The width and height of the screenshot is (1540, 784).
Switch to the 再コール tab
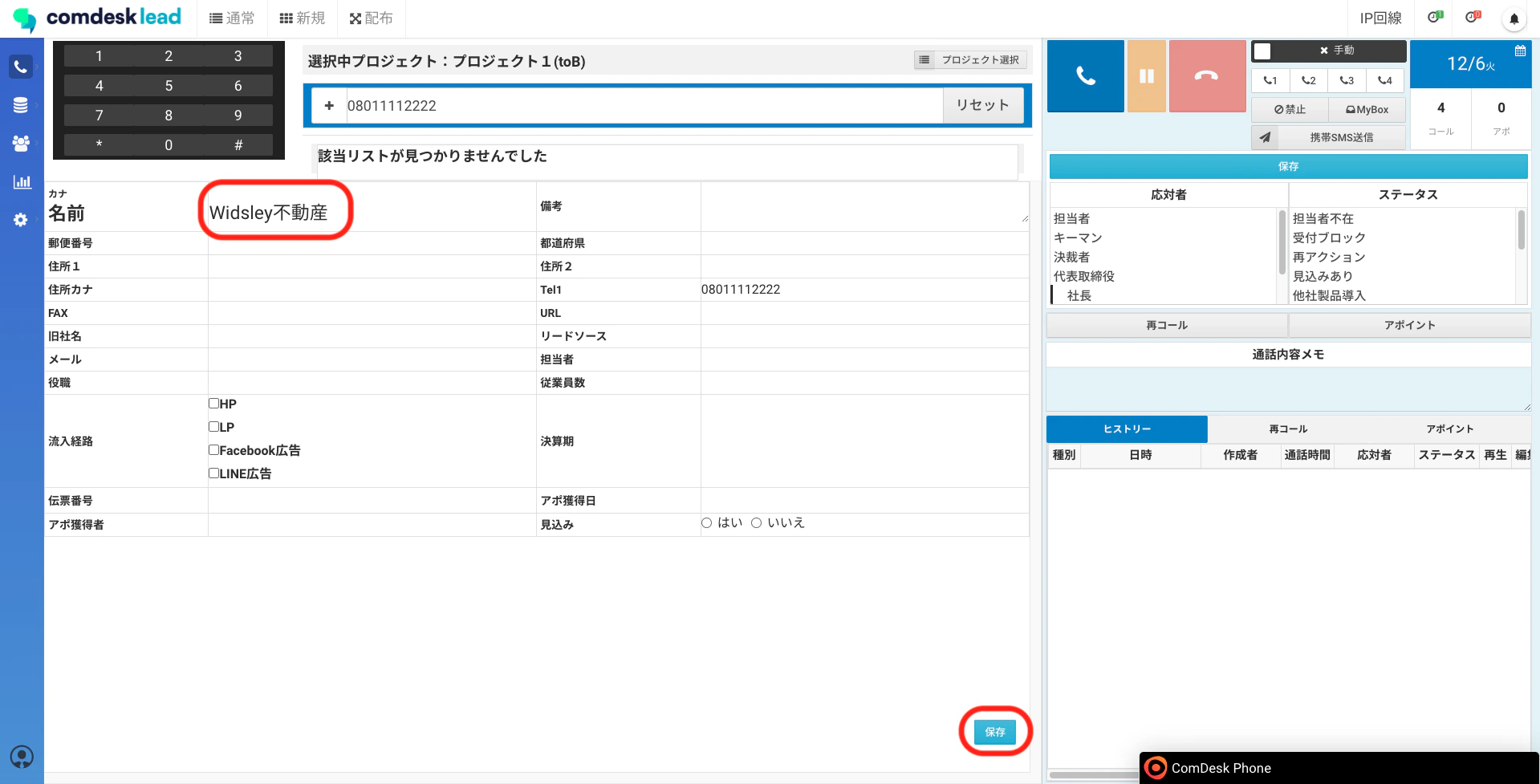tap(1288, 429)
